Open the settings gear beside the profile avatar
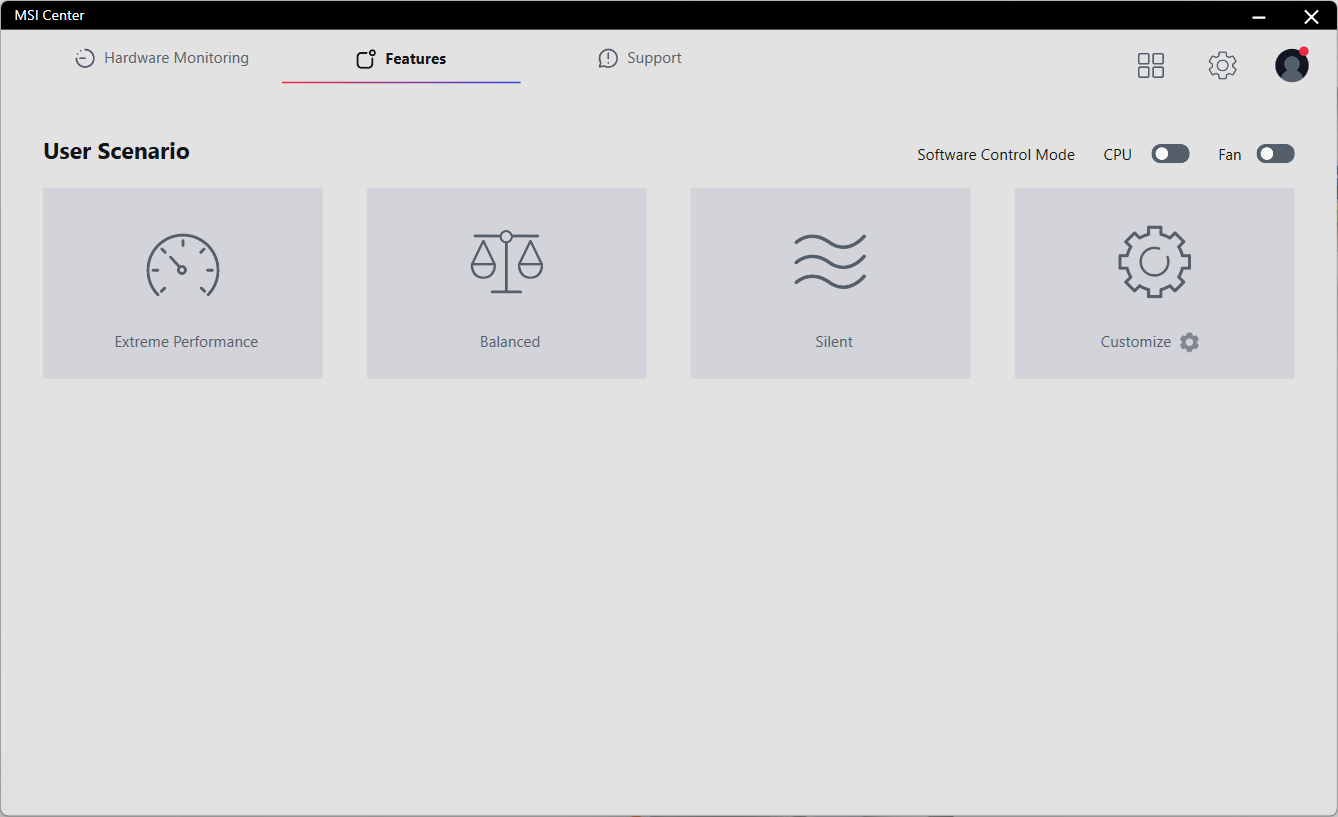This screenshot has height=817, width=1338. pyautogui.click(x=1222, y=66)
